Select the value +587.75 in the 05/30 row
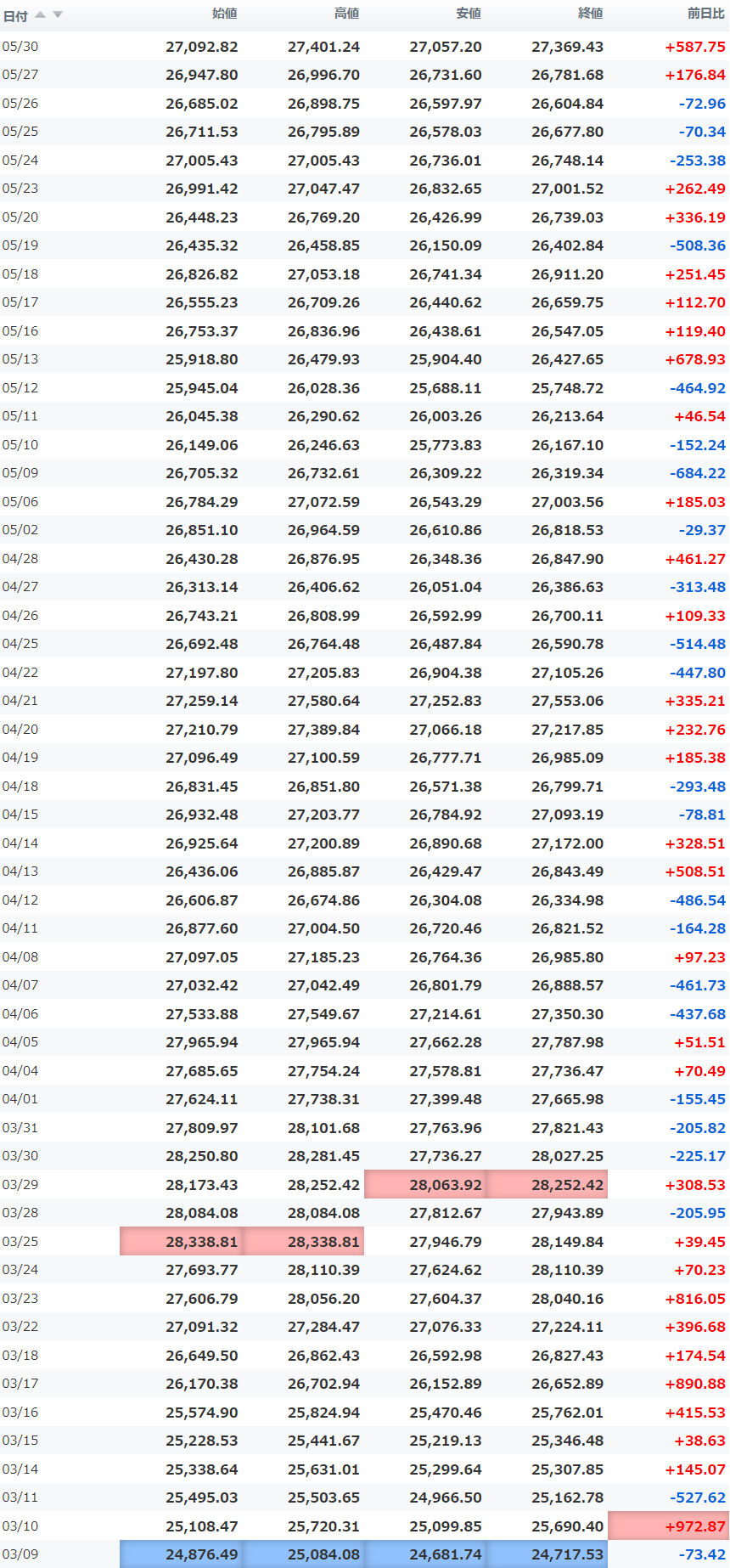The width and height of the screenshot is (730, 1568). 695,47
